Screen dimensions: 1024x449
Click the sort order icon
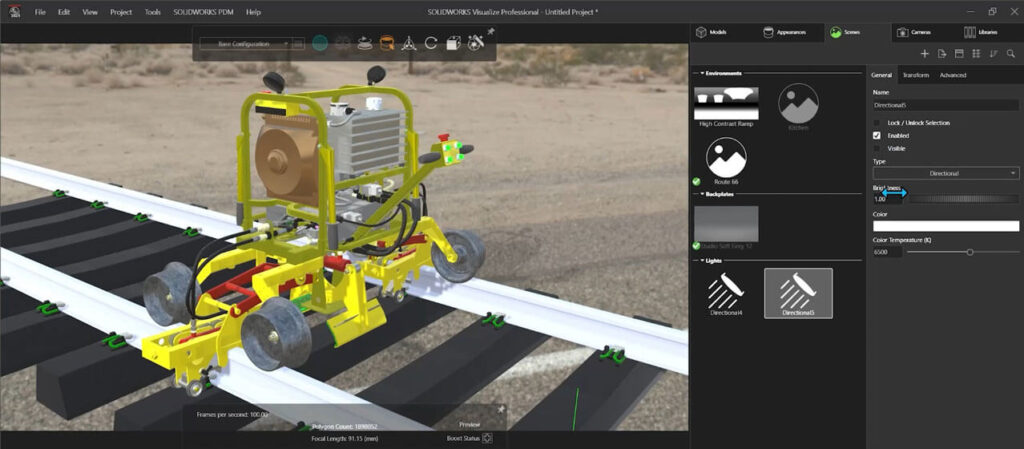993,54
